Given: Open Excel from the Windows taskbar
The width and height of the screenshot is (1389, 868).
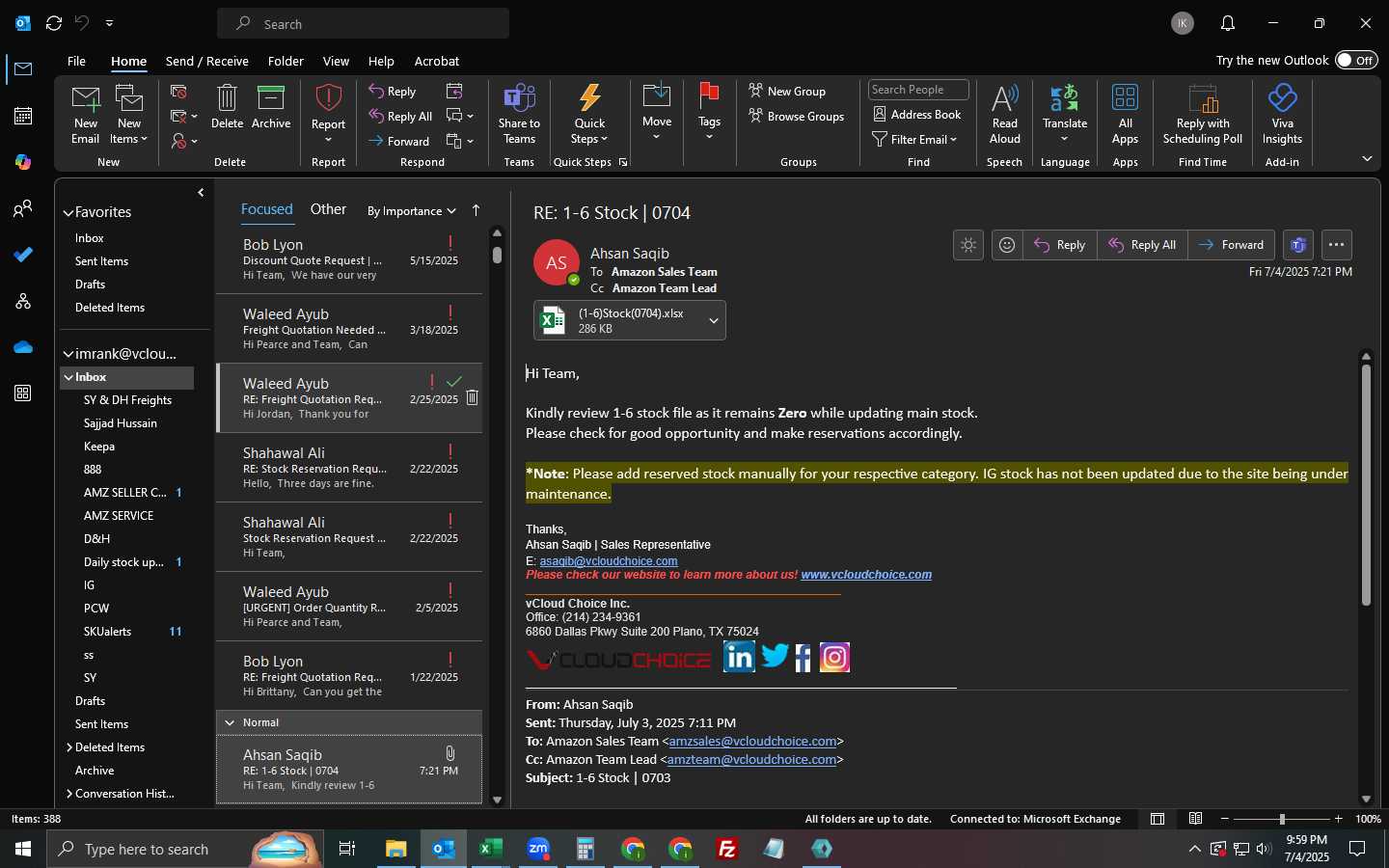Looking at the screenshot, I should (x=490, y=849).
